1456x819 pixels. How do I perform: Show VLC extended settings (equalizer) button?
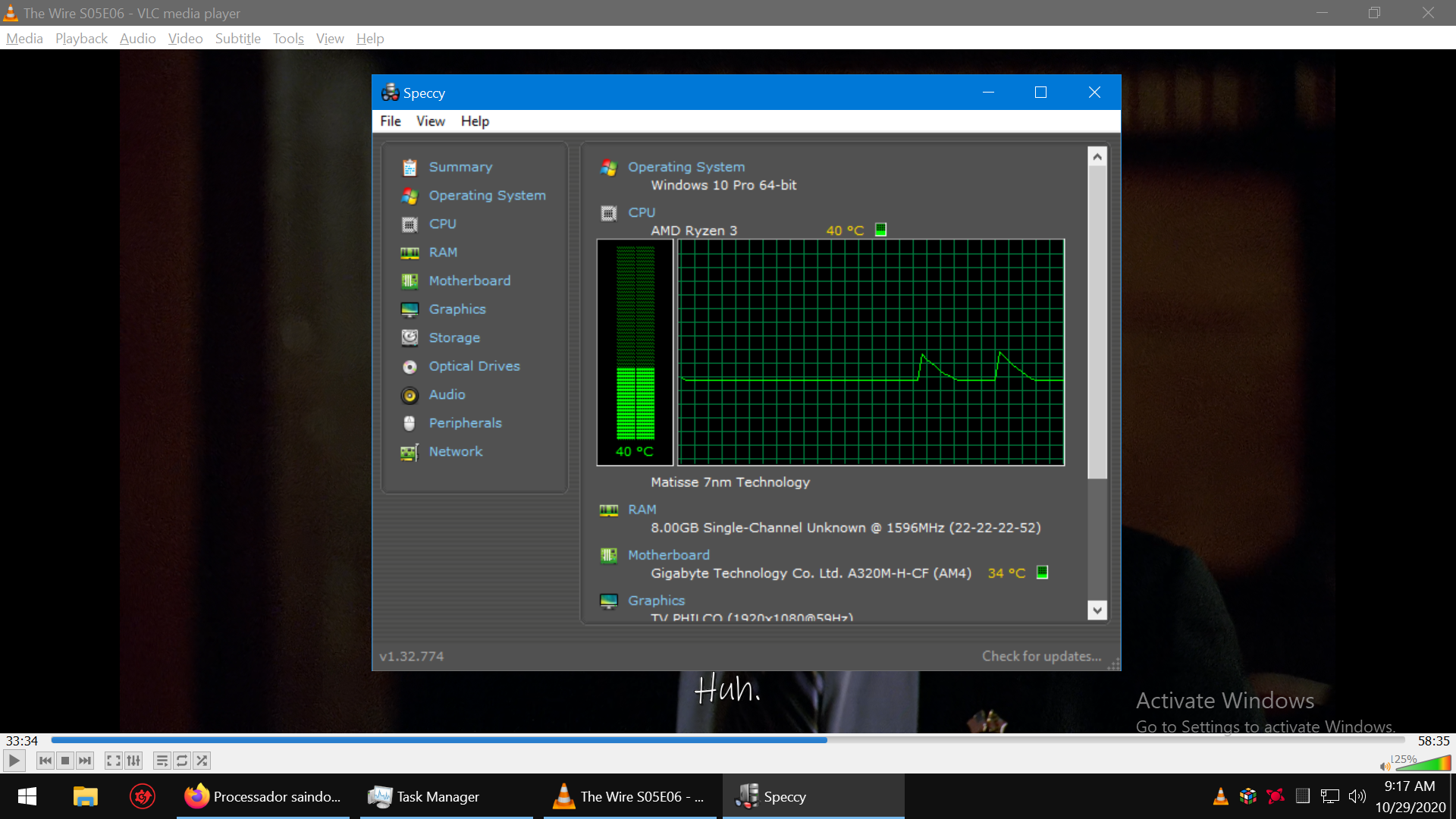tap(133, 761)
